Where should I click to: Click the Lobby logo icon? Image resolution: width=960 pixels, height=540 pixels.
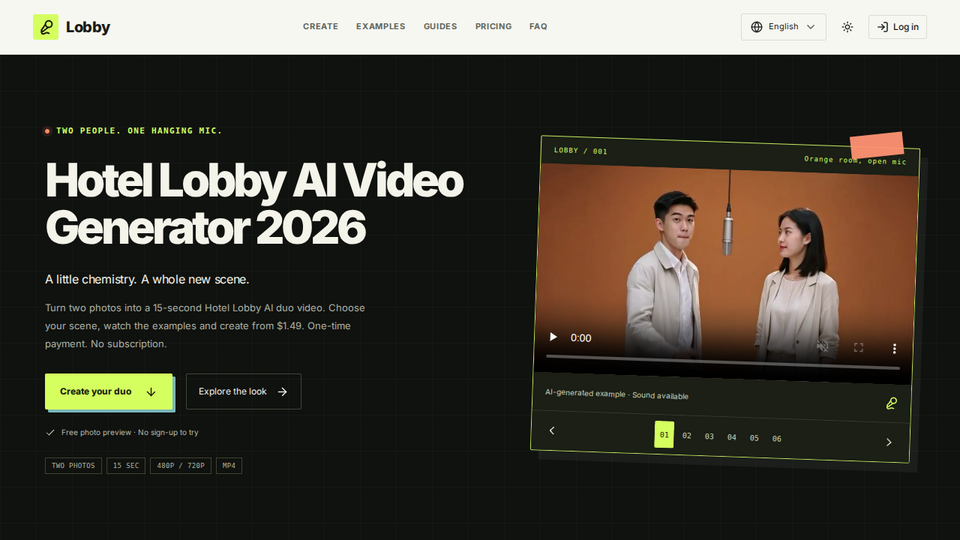coord(45,27)
